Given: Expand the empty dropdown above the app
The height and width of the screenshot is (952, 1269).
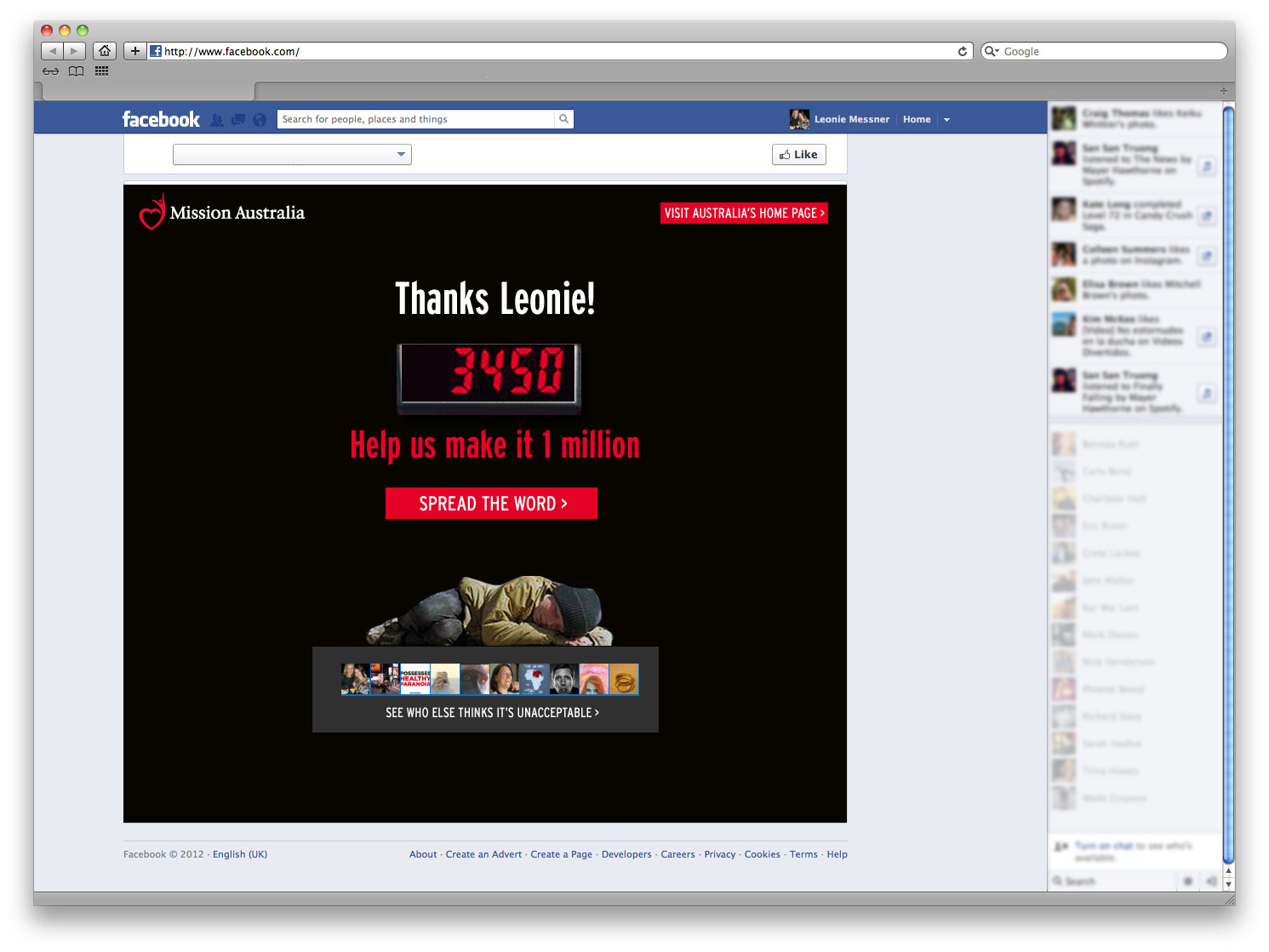Looking at the screenshot, I should coord(292,154).
